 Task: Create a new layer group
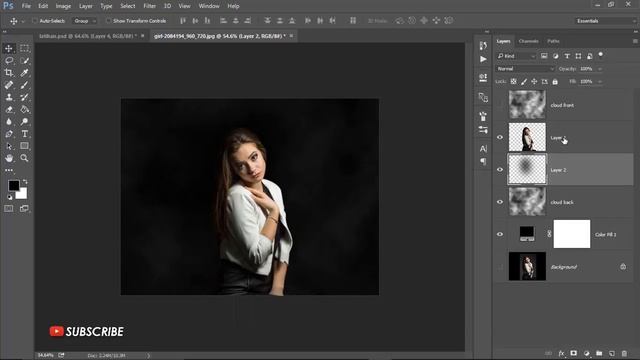(x=599, y=353)
